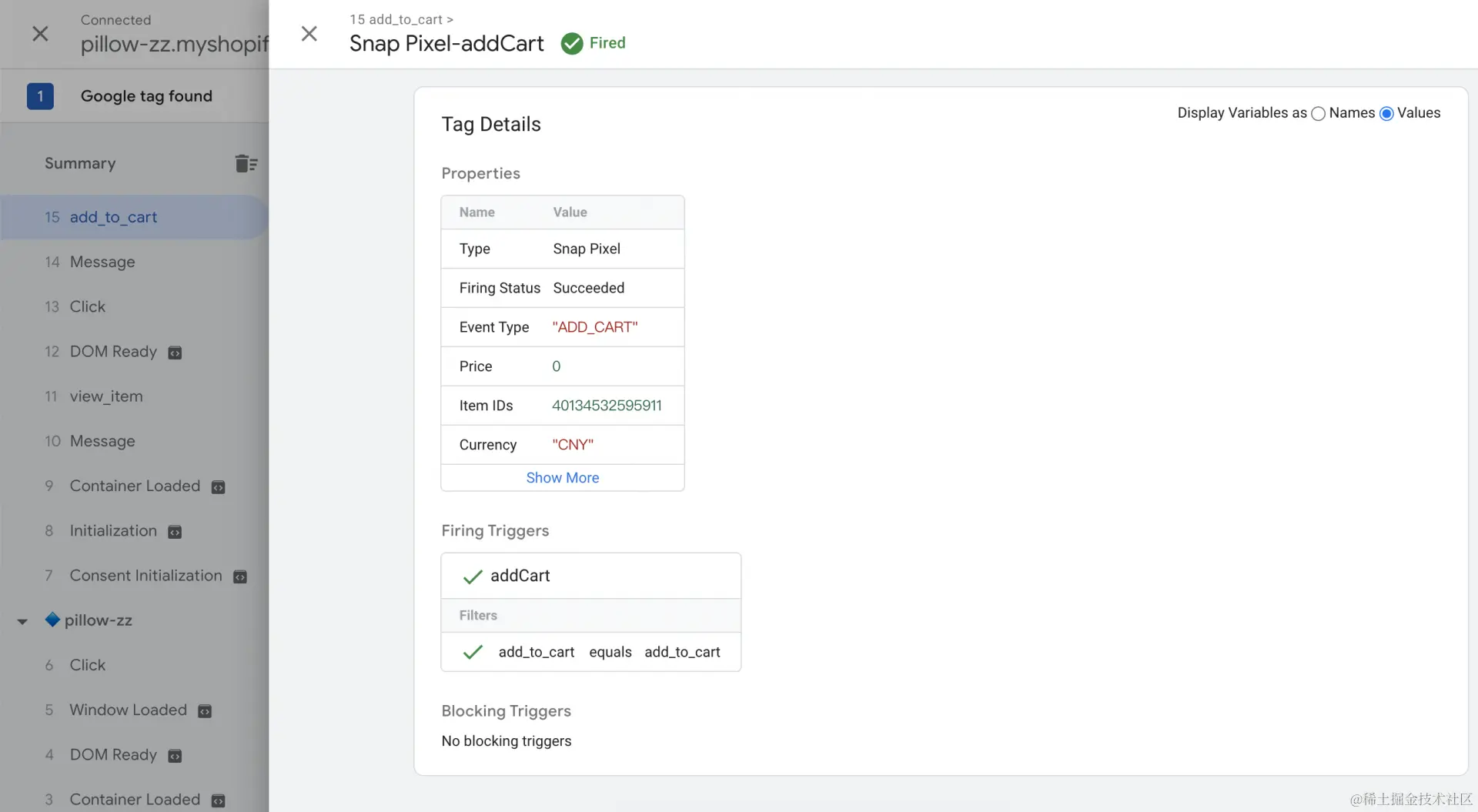
Task: Click the blue diamond pillow-zz container icon
Action: (x=52, y=620)
